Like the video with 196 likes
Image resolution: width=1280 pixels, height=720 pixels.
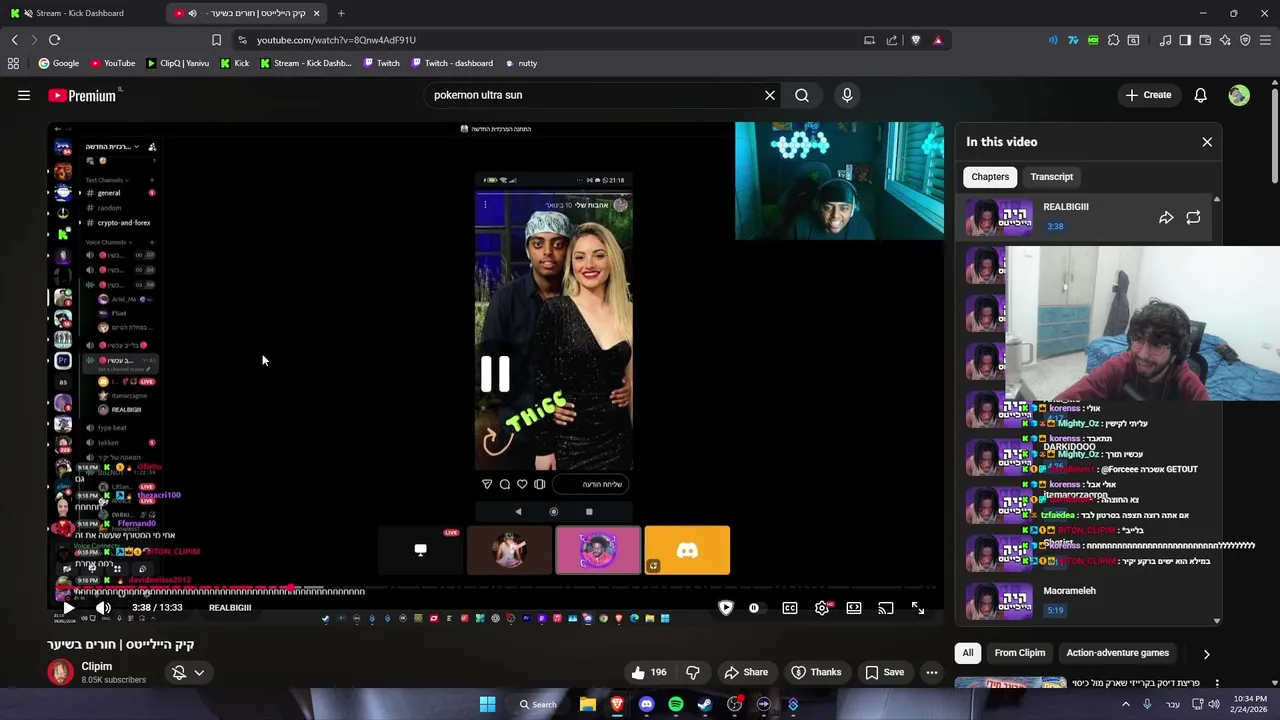pos(648,672)
